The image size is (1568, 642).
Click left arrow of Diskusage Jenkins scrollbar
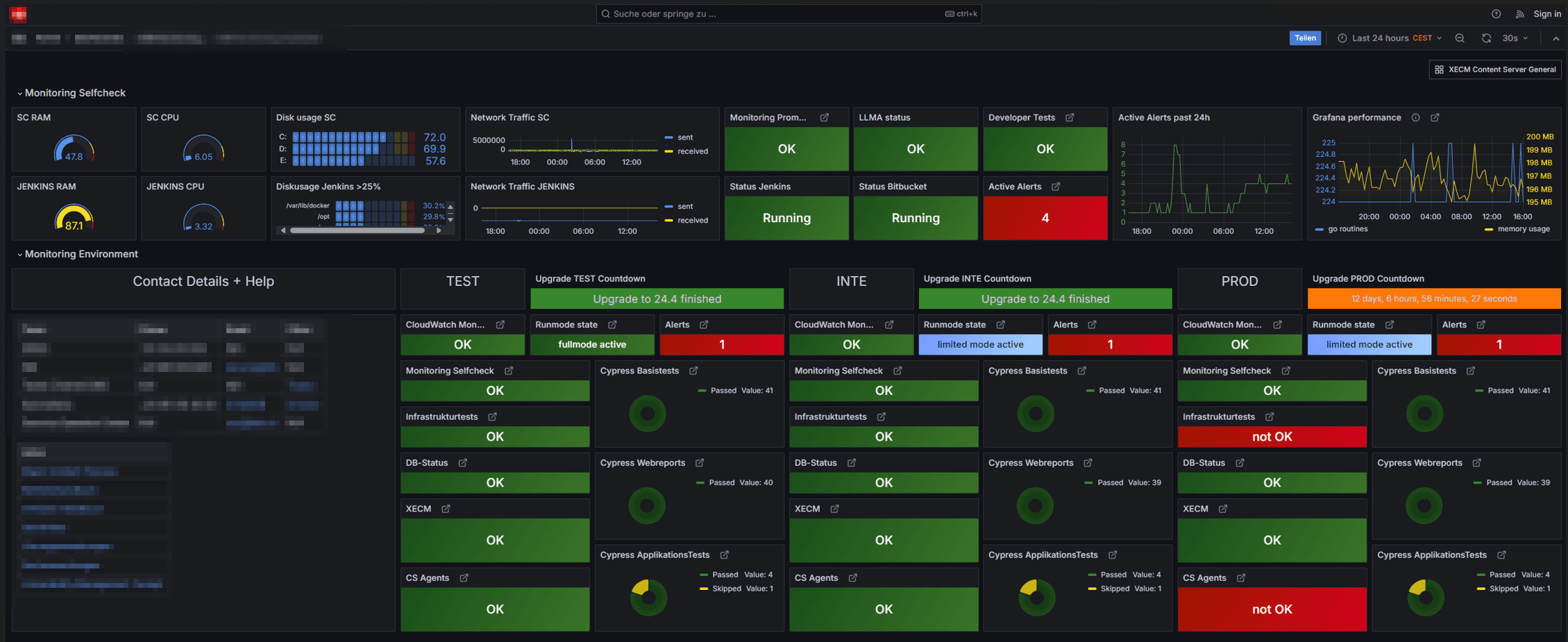[x=283, y=230]
